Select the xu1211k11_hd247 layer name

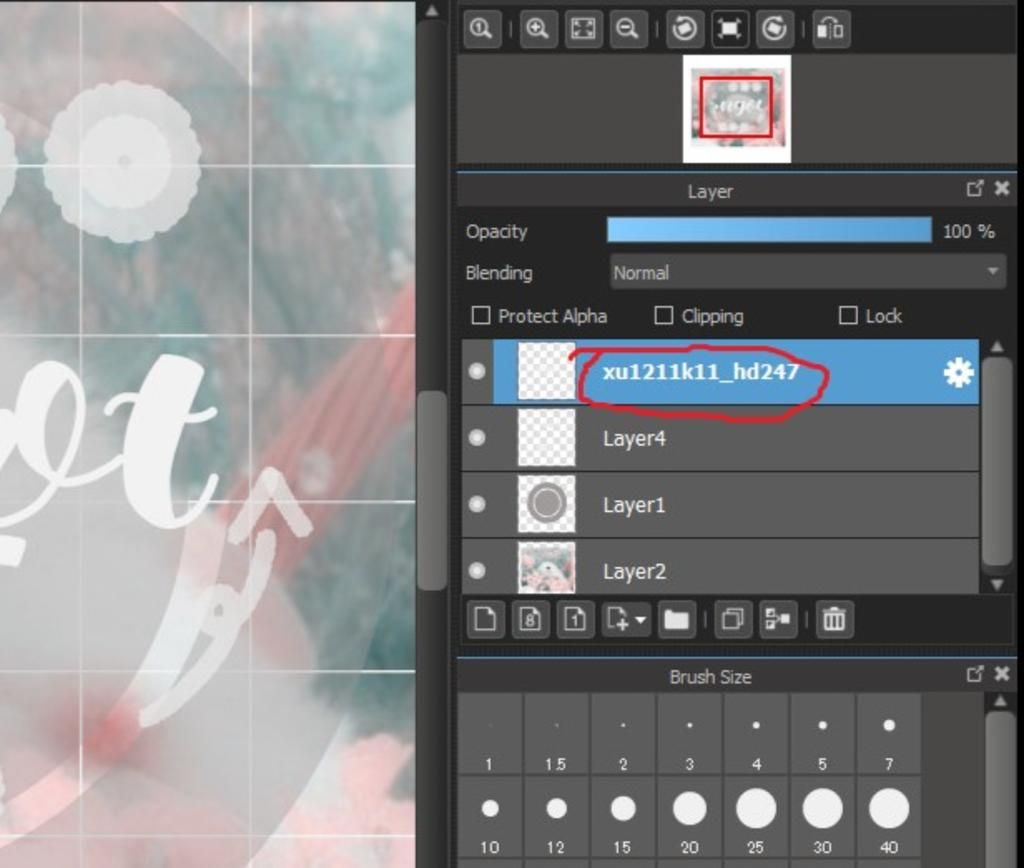point(700,372)
